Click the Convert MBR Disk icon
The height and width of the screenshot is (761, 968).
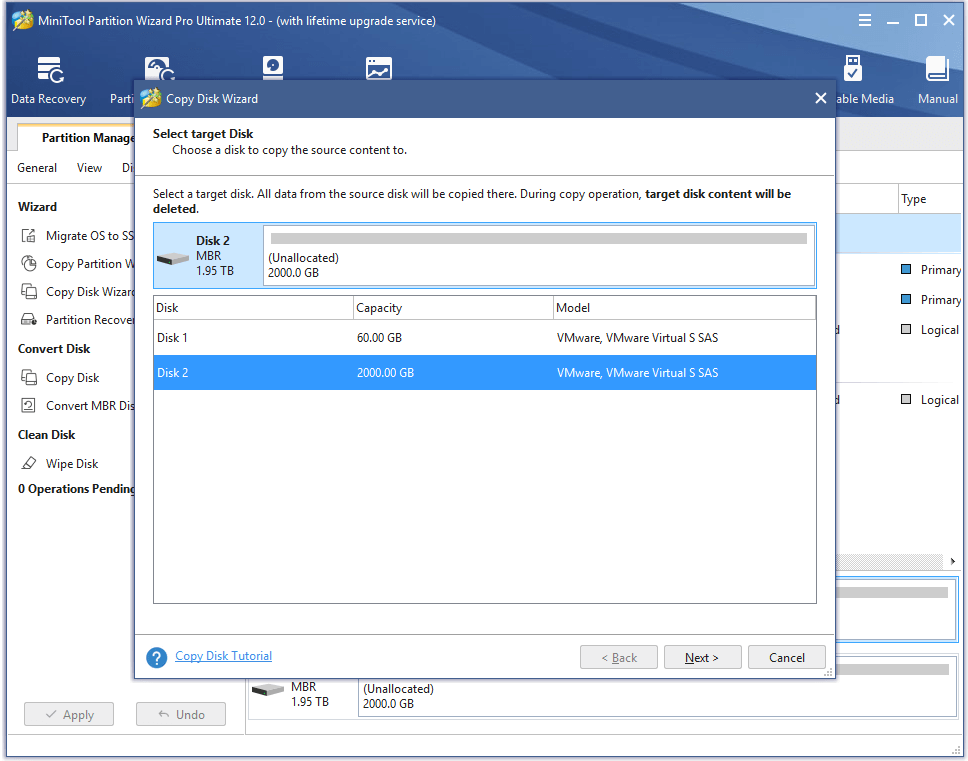coord(28,405)
